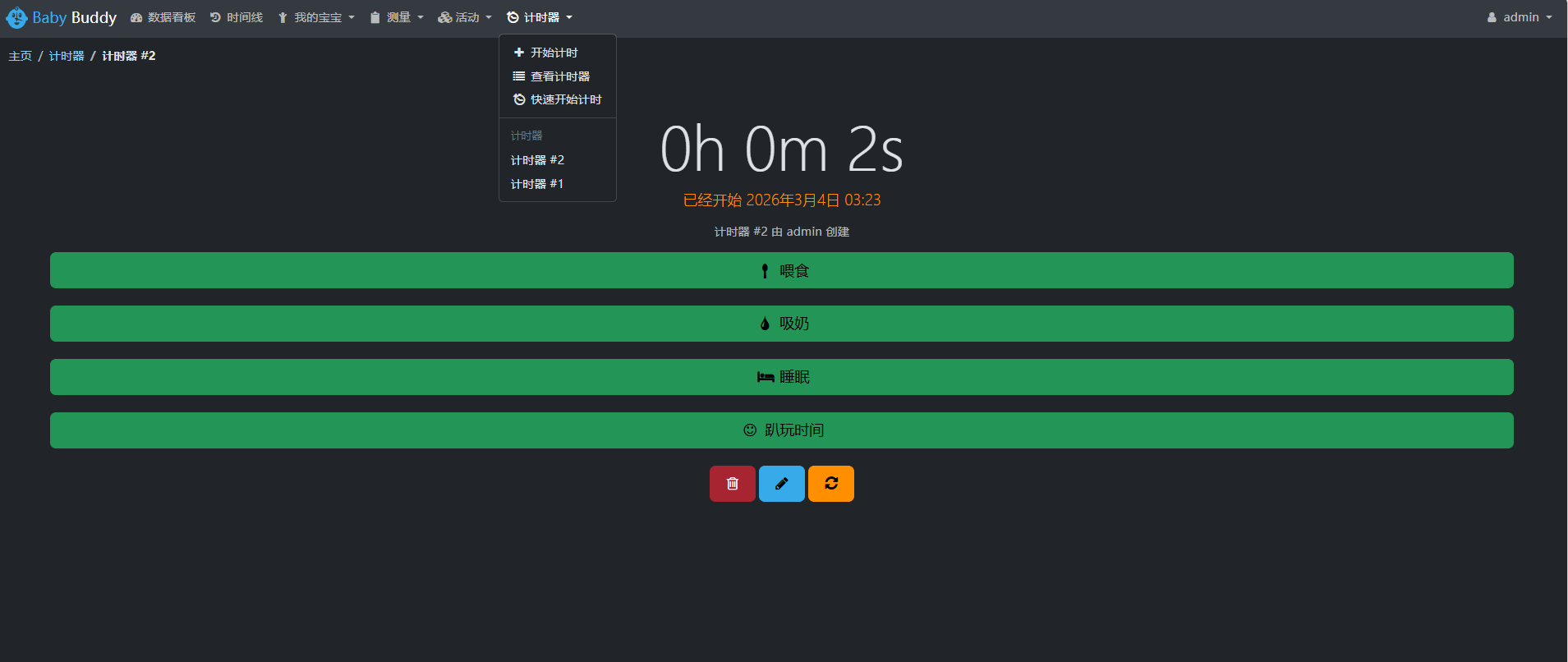
Task: Click the red trash delete timer icon
Action: 732,484
